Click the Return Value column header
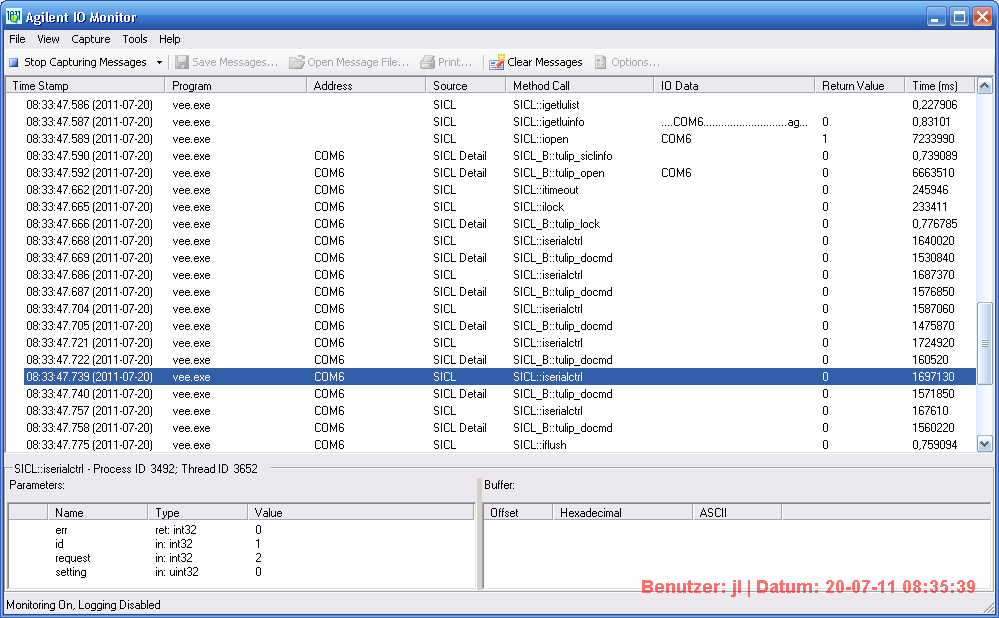The image size is (999, 618). (860, 86)
